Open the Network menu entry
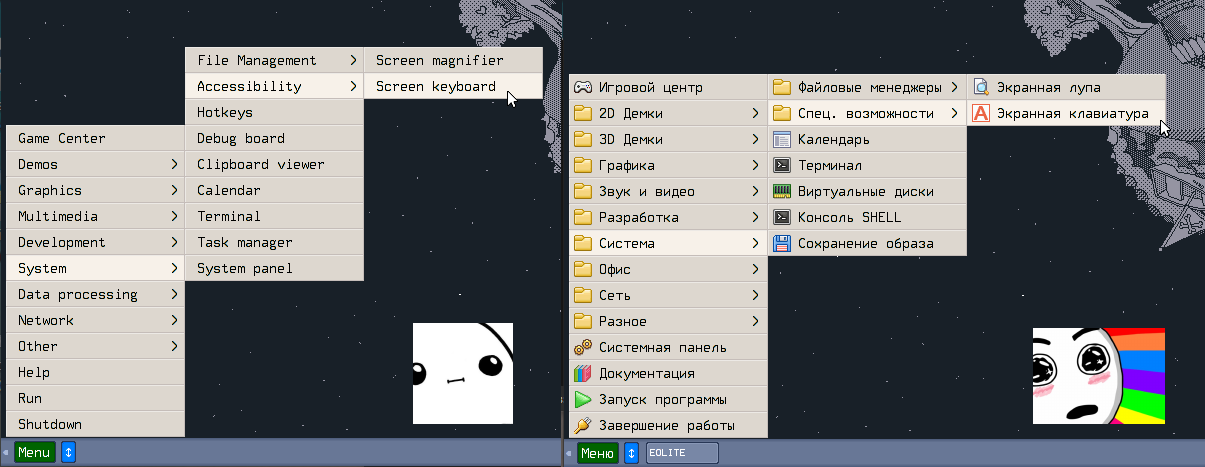The height and width of the screenshot is (467, 1205). coord(96,320)
